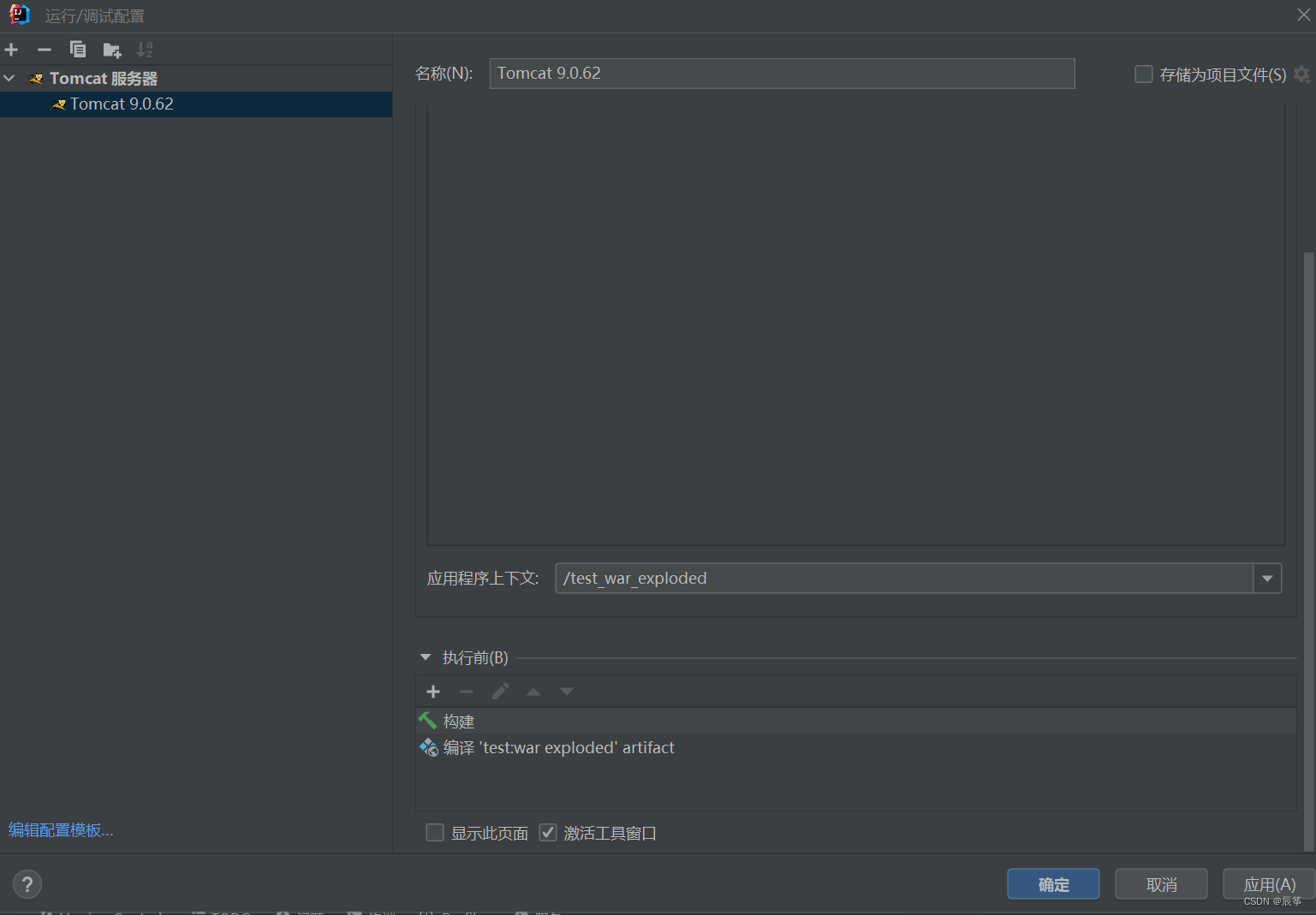Image resolution: width=1316 pixels, height=915 pixels.
Task: Click the Tomcat 服务器 group row
Action: tap(196, 79)
